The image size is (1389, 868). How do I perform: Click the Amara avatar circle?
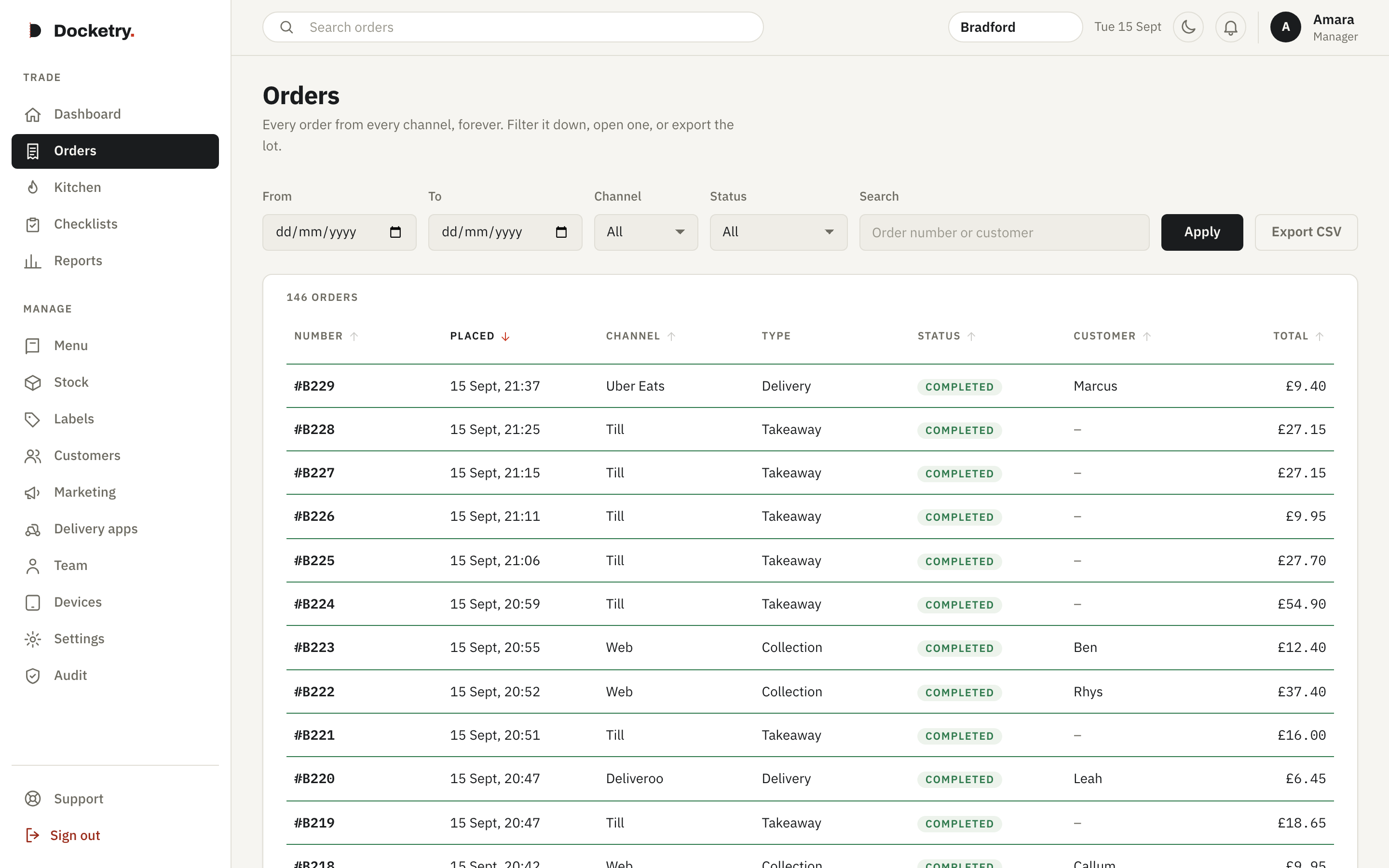click(x=1286, y=27)
